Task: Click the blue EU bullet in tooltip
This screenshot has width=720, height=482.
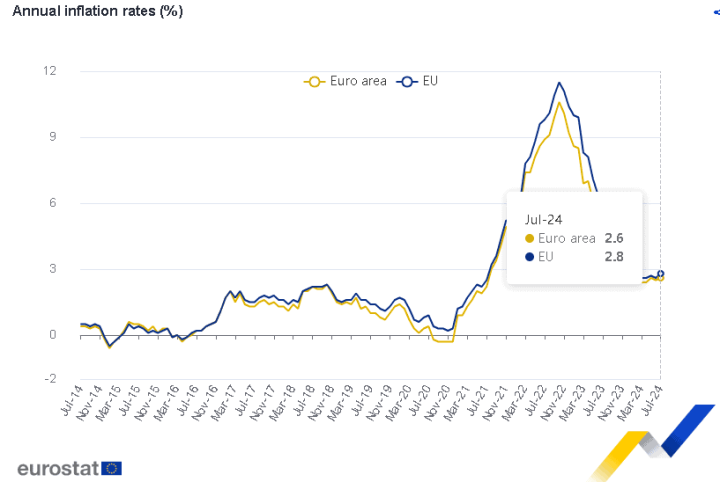Action: (529, 257)
